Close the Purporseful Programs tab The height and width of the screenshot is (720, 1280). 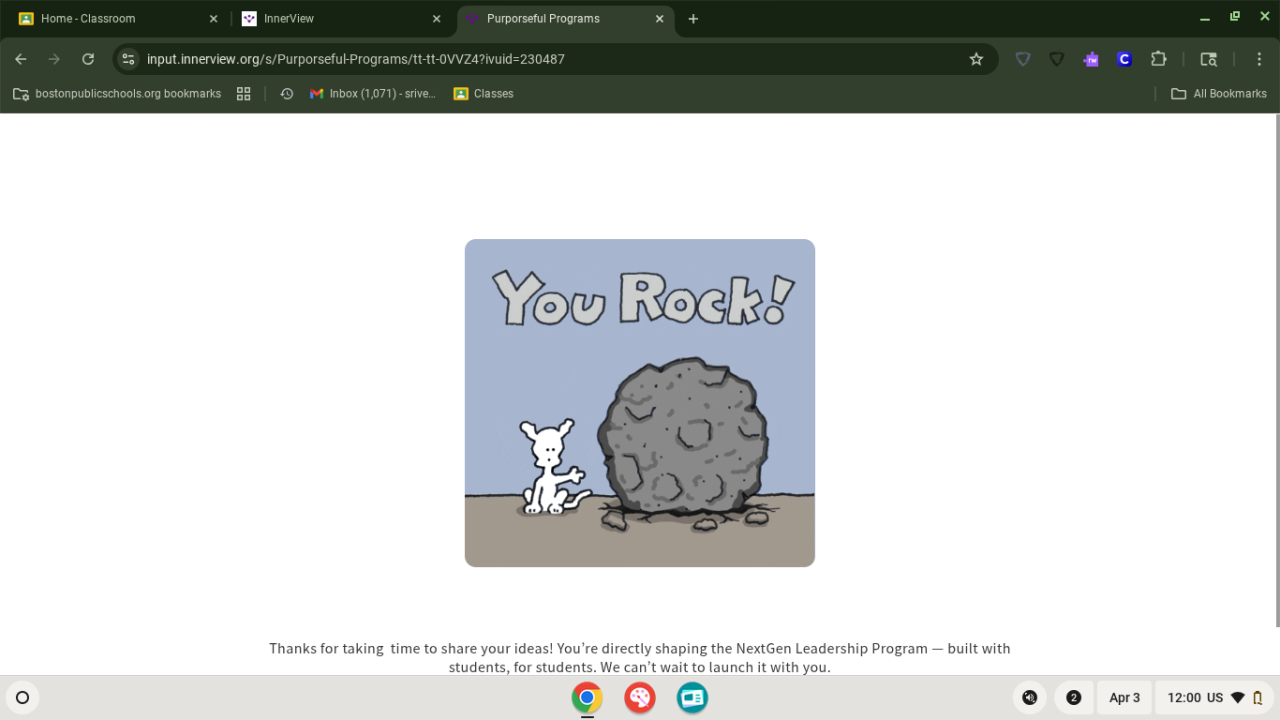659,19
